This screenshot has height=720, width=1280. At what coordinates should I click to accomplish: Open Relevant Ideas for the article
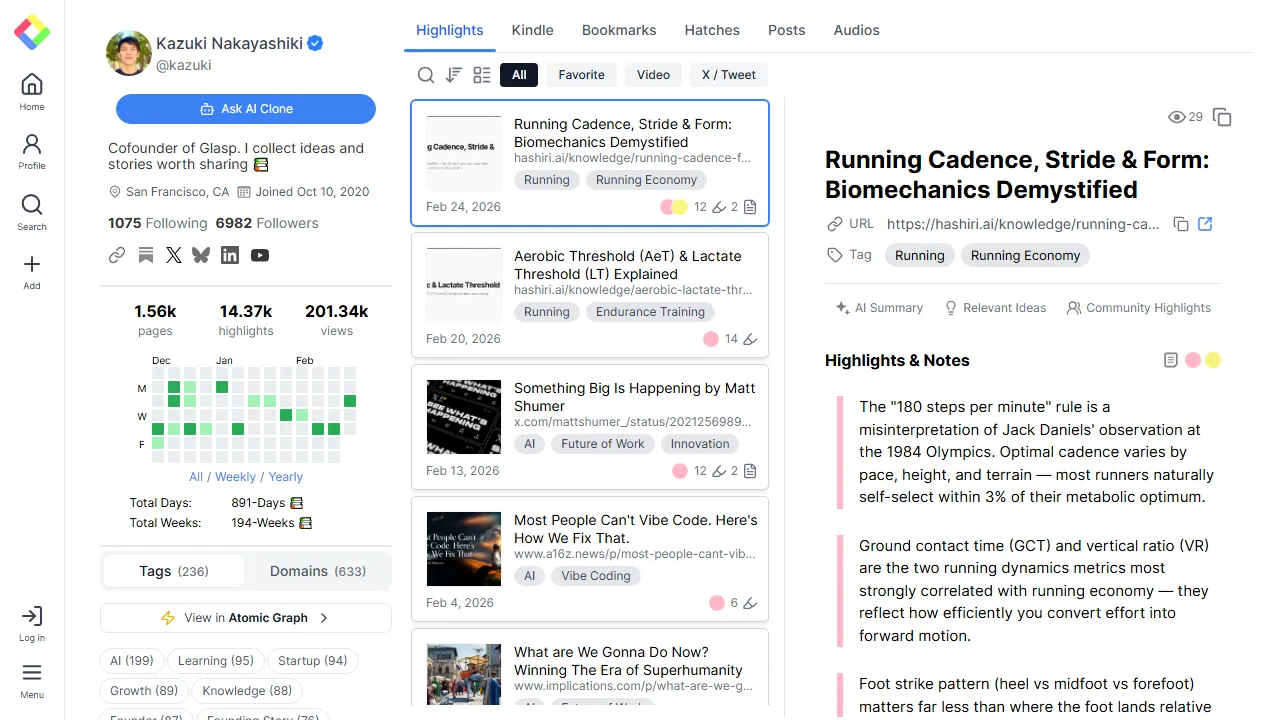point(995,308)
